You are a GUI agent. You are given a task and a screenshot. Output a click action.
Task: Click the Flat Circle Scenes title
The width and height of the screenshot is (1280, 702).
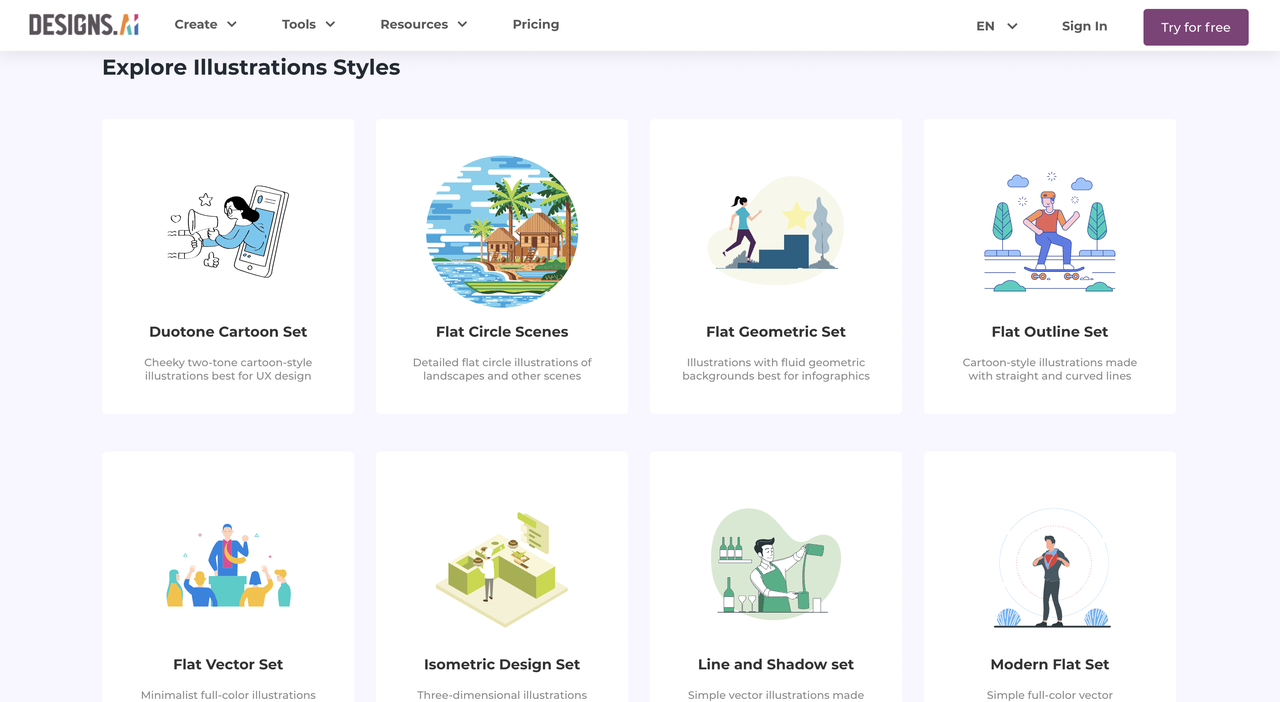[x=502, y=332]
